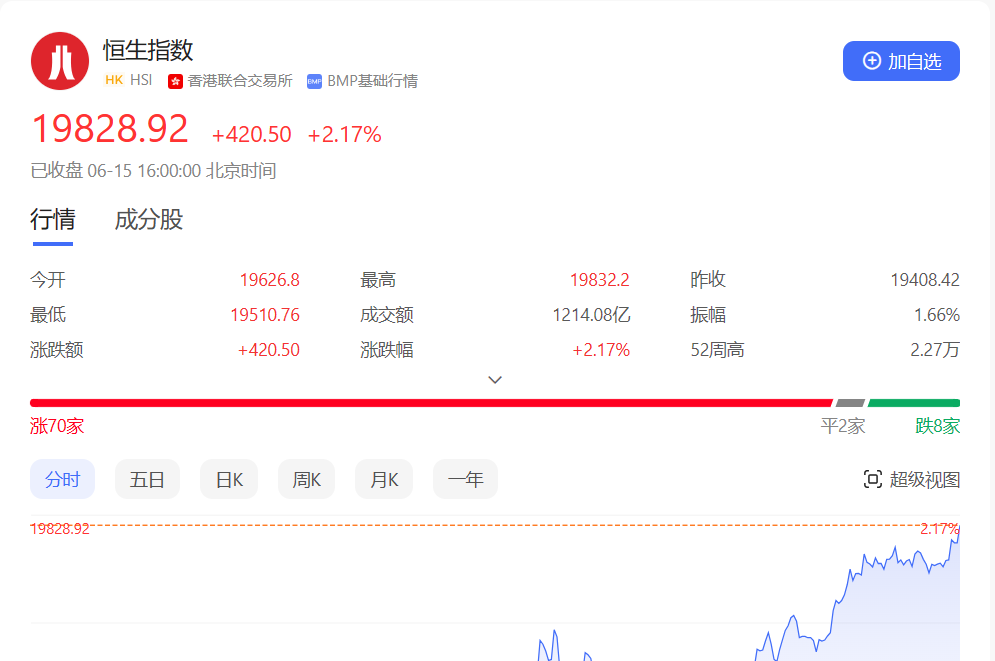This screenshot has width=995, height=661.
Task: Click the Hang Seng Index red logo
Action: click(x=60, y=61)
